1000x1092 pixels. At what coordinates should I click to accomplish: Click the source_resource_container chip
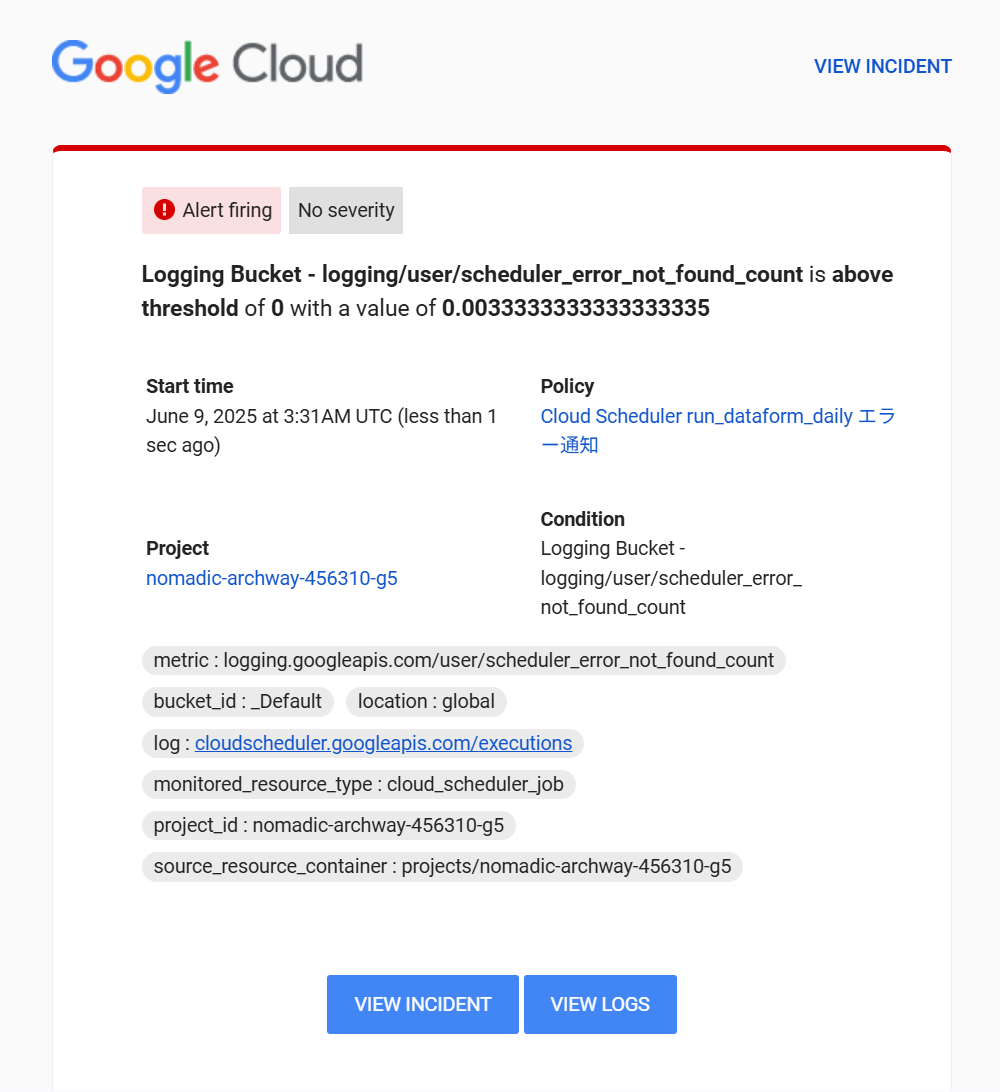(442, 866)
